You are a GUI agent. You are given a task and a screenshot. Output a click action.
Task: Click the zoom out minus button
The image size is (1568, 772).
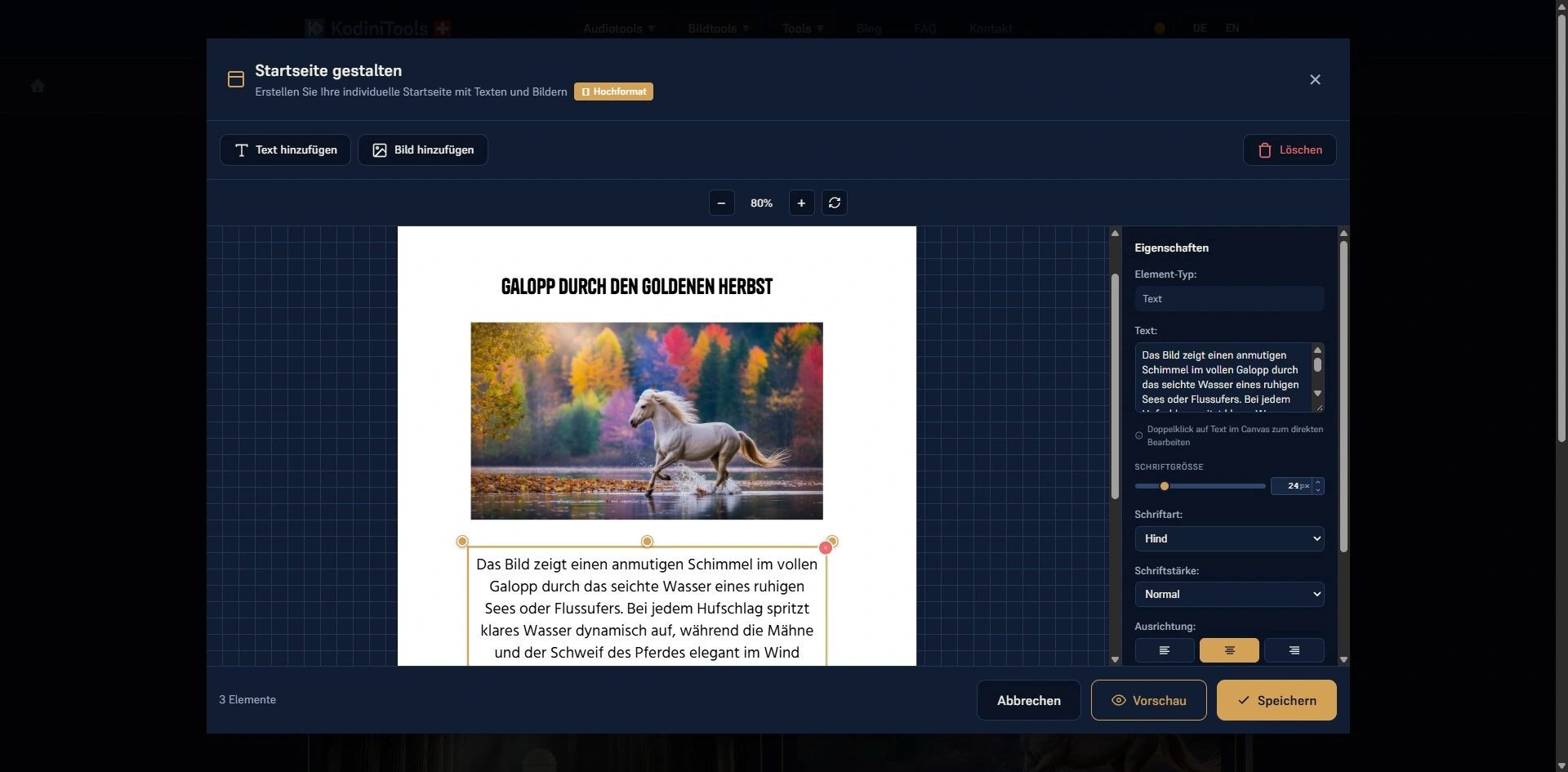pos(721,203)
